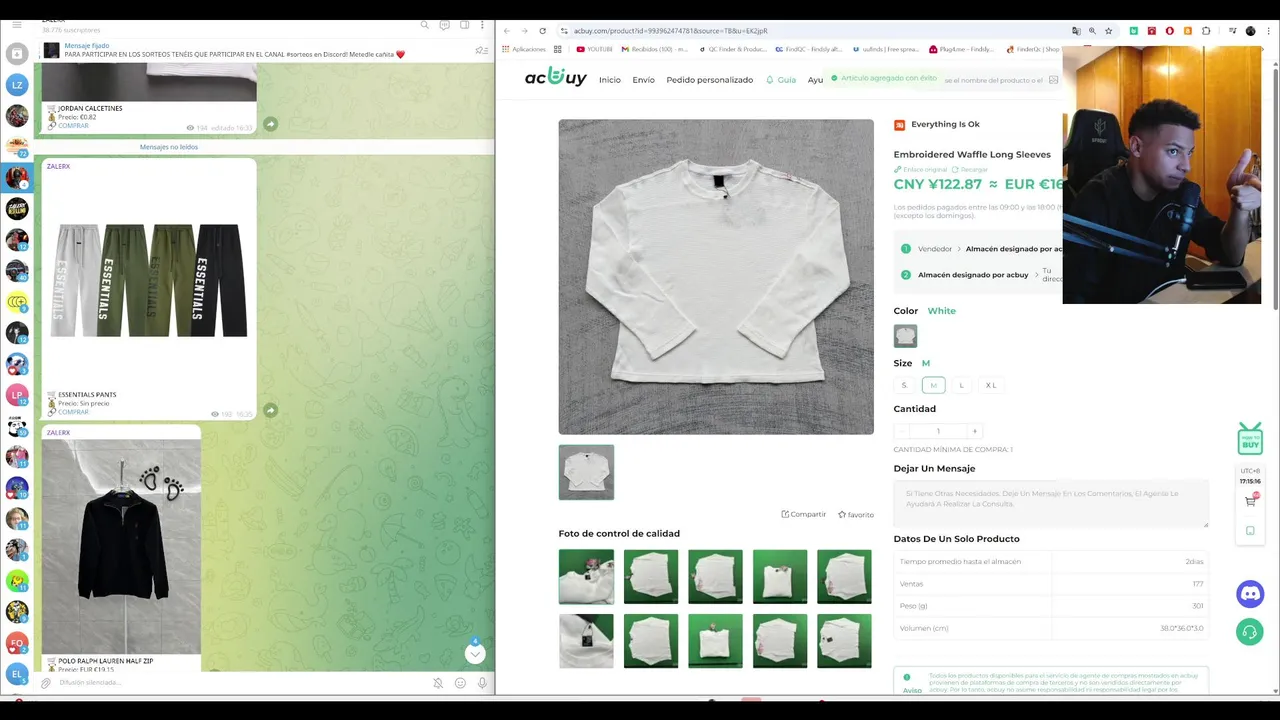This screenshot has width=1280, height=720.
Task: Open the first quality control photo
Action: [x=586, y=577]
